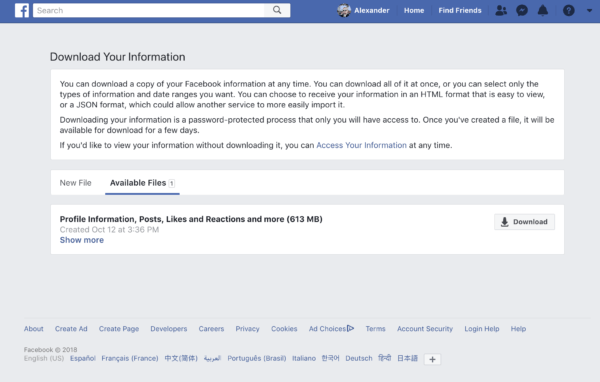Click the Created Oct 12 at 3:36 PM text

[109, 230]
